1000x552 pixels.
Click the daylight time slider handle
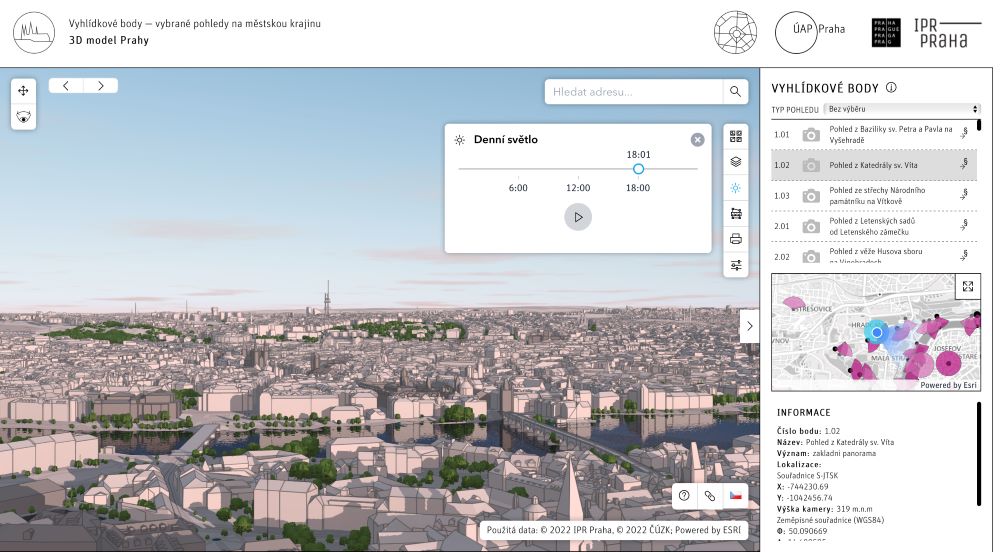click(x=638, y=169)
